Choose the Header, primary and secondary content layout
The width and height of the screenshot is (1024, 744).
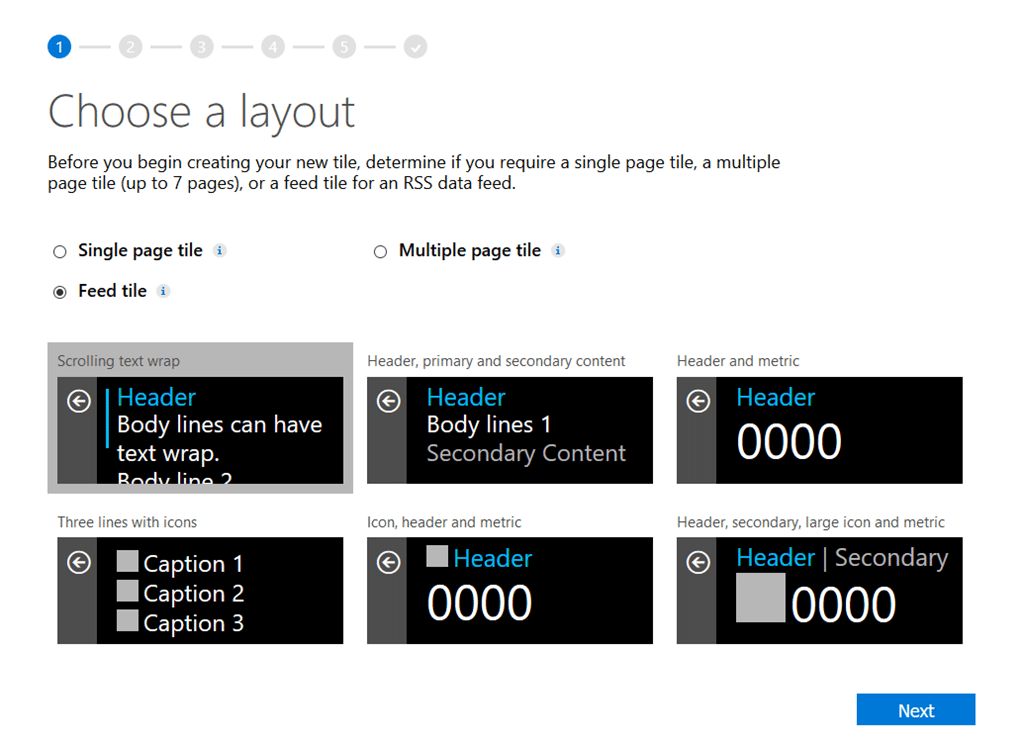click(x=510, y=430)
